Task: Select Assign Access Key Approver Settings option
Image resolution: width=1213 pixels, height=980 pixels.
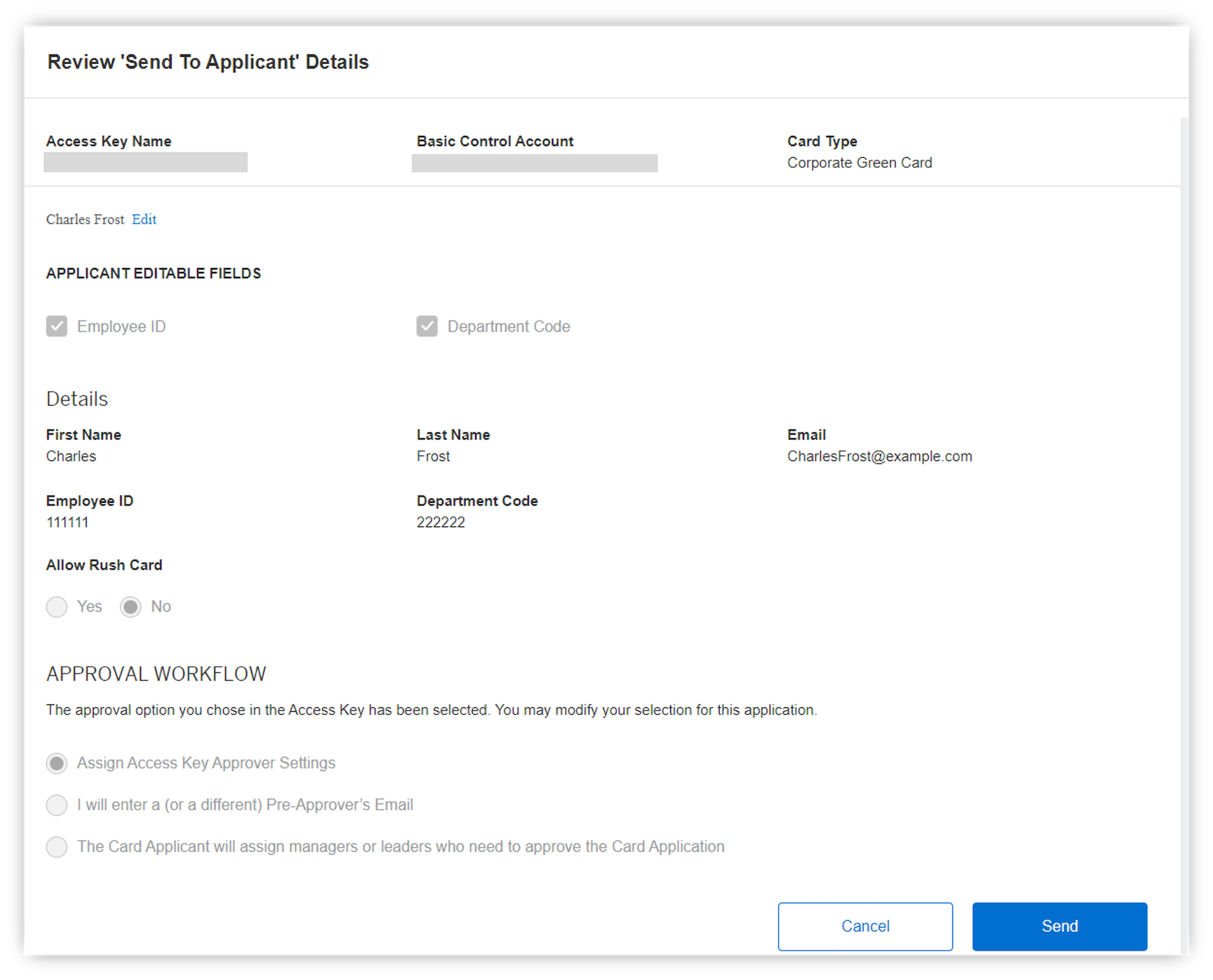Action: [57, 763]
